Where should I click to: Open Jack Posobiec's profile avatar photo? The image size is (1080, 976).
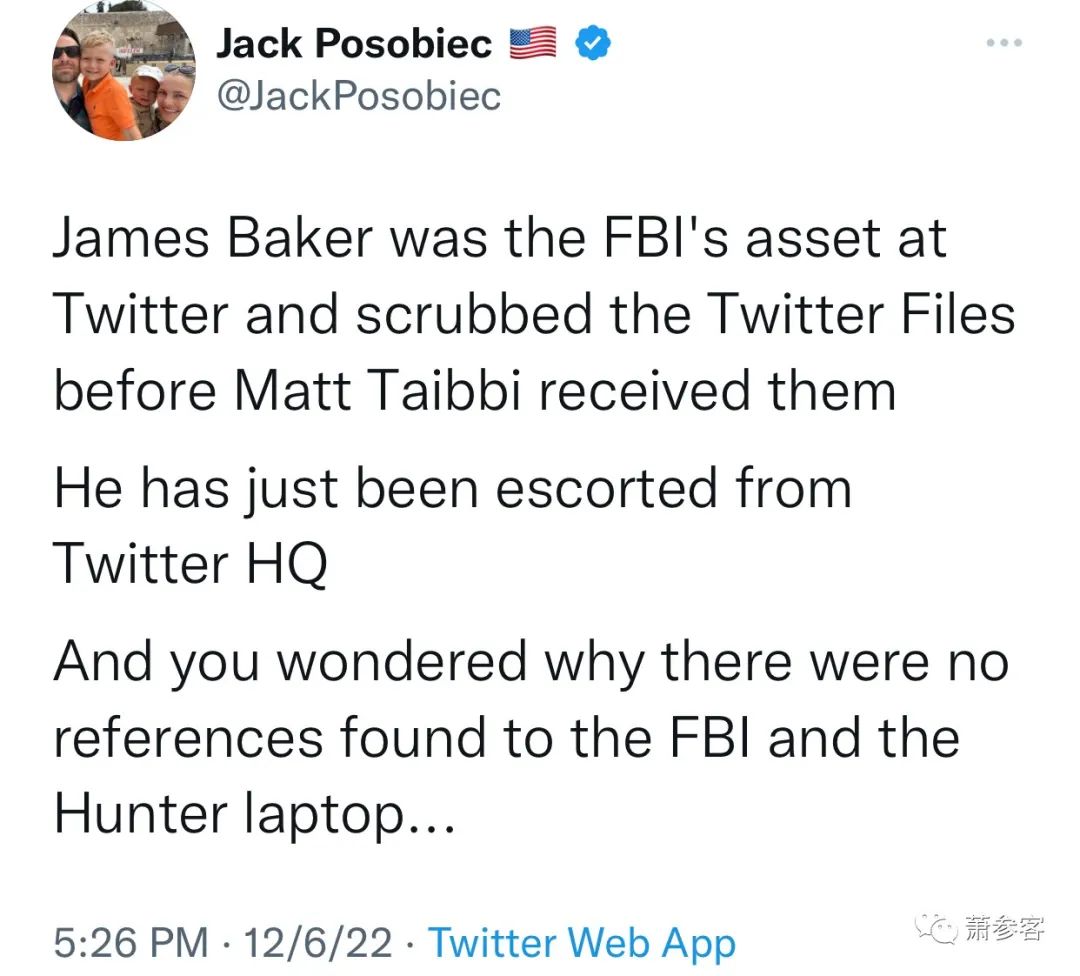pos(123,70)
